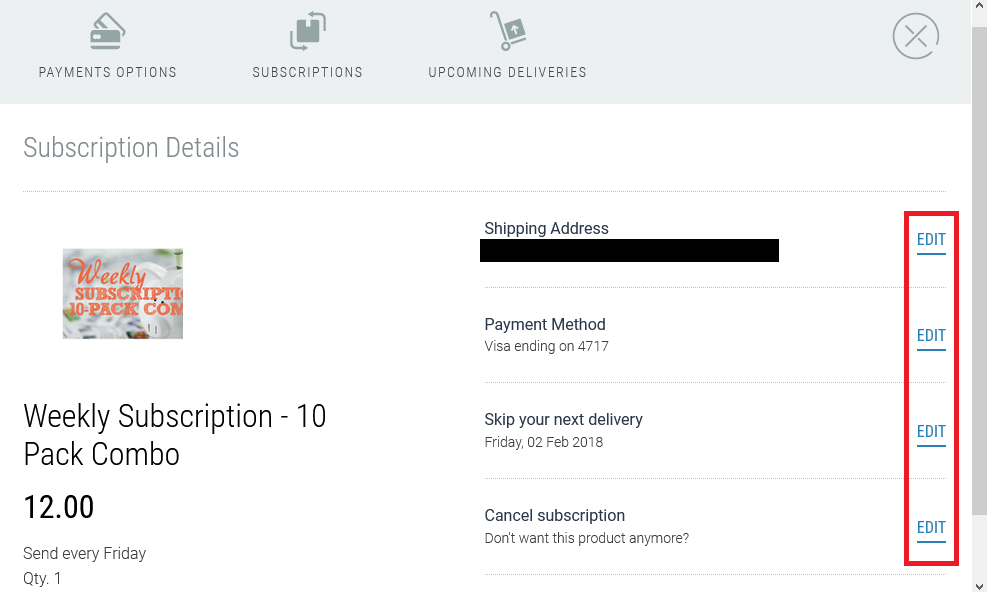Image resolution: width=987 pixels, height=592 pixels.
Task: Click the Subscriptions boxes icon
Action: [x=308, y=30]
